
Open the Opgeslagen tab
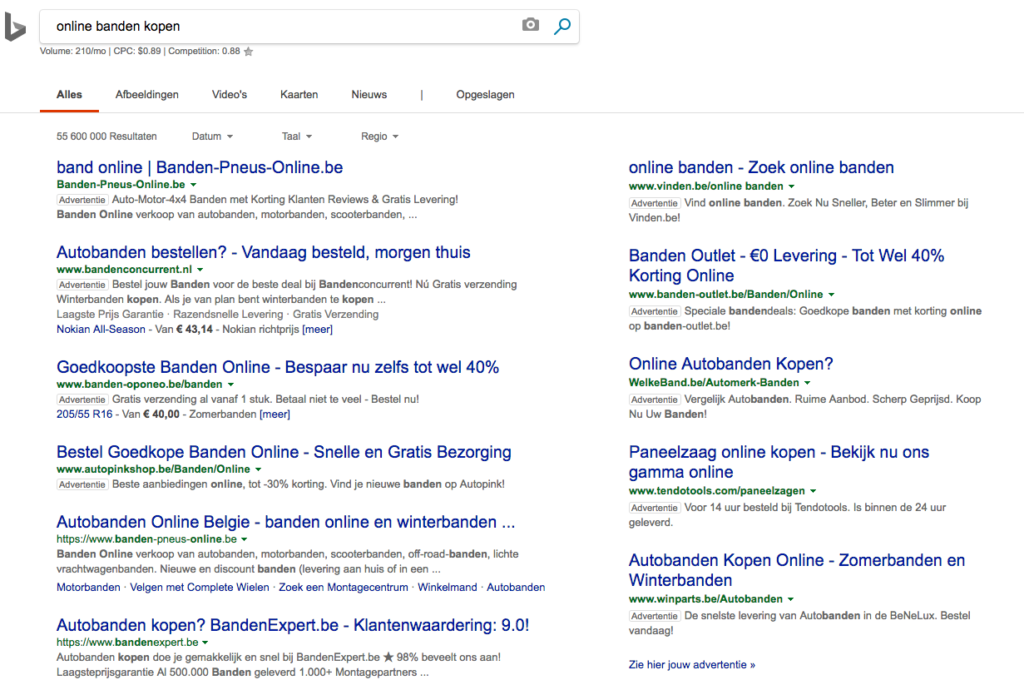pyautogui.click(x=485, y=95)
